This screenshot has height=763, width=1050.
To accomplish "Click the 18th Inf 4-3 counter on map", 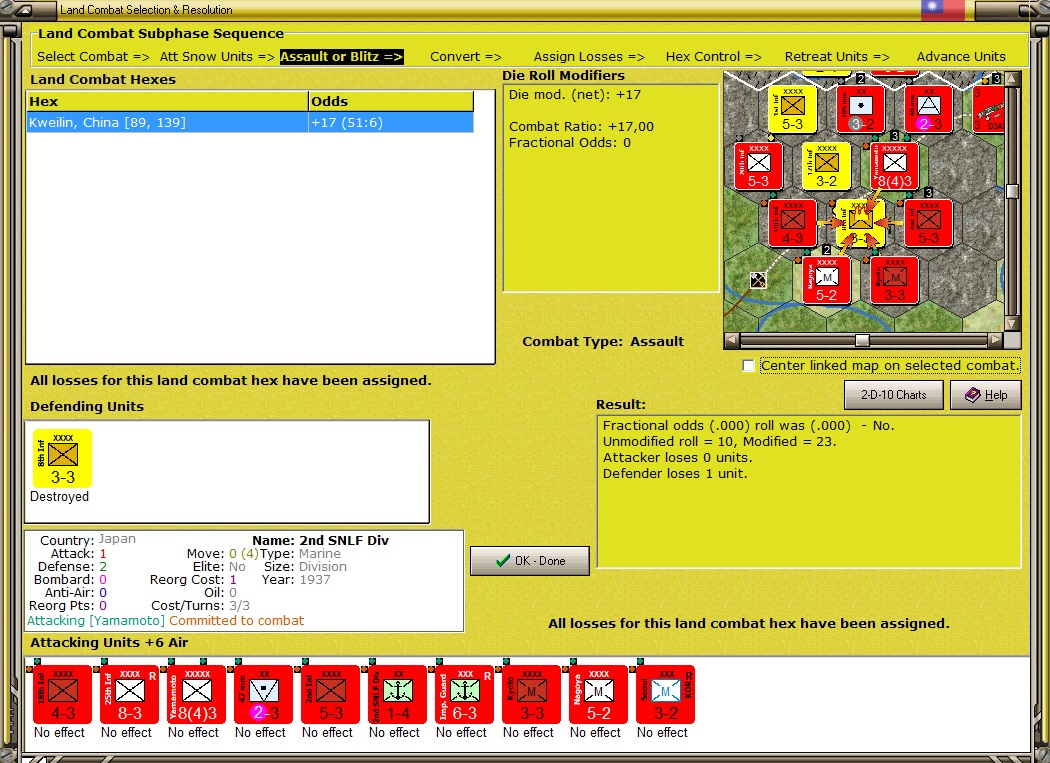I will (x=792, y=223).
